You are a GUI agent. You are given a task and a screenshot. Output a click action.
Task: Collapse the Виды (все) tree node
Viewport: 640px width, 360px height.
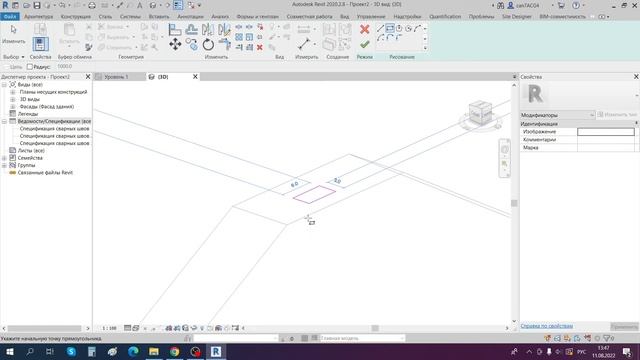[4, 84]
